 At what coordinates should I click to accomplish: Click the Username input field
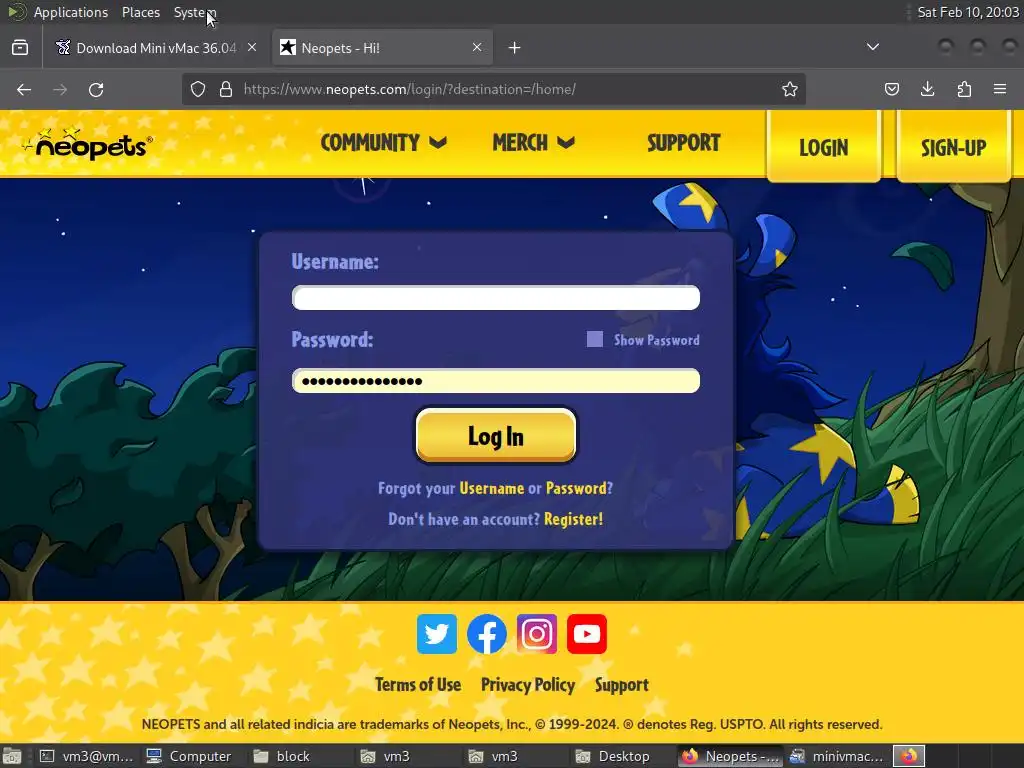click(496, 298)
